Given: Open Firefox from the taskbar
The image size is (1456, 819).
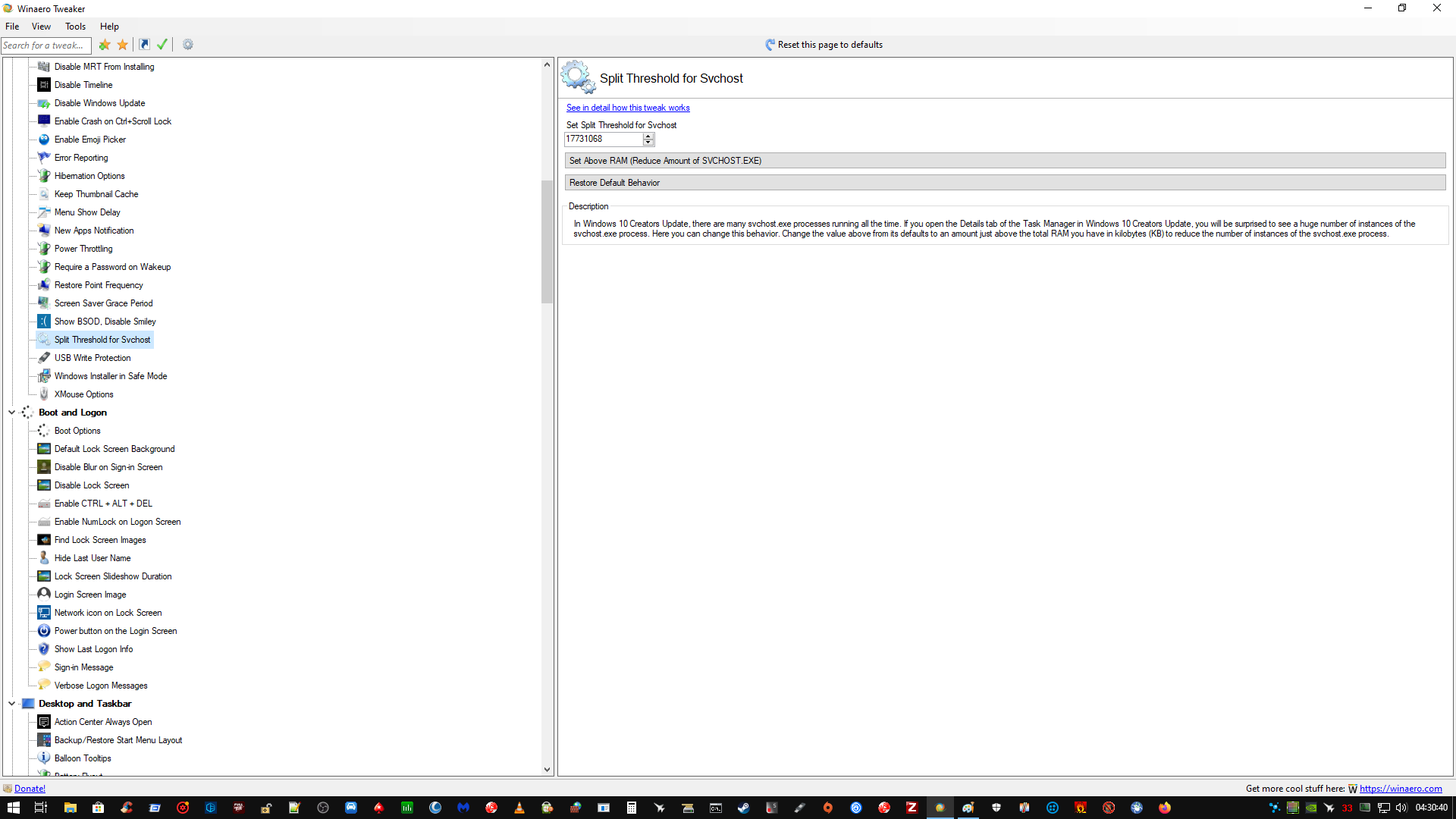Looking at the screenshot, I should coord(1165,808).
